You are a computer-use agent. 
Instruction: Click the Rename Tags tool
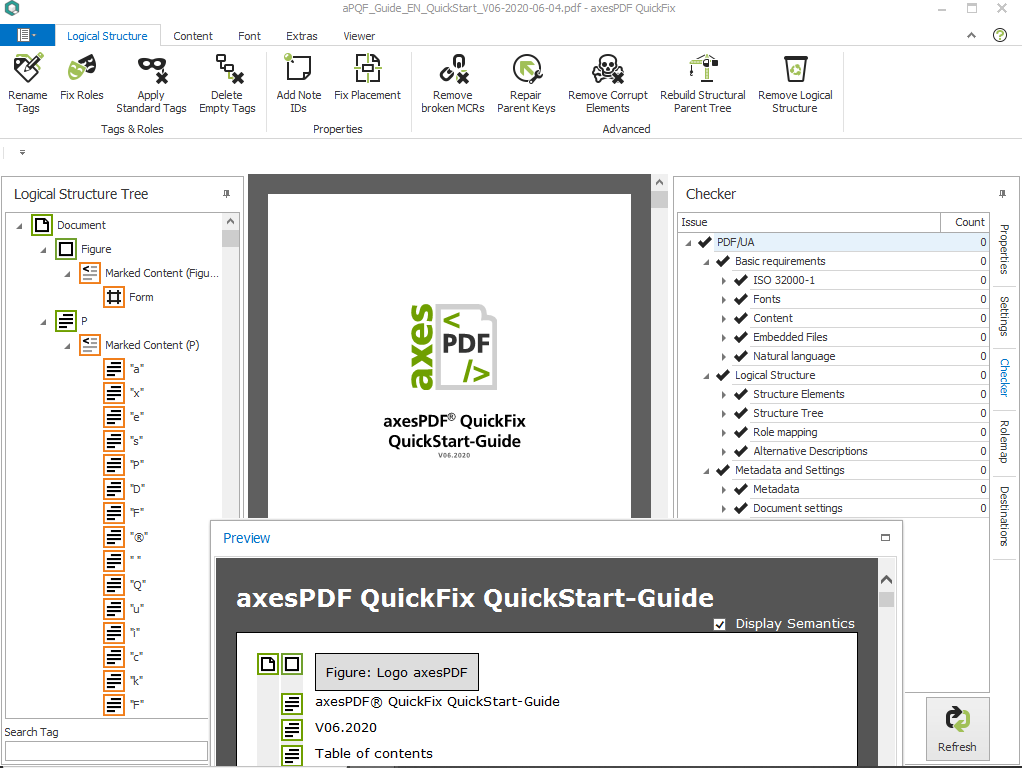(x=27, y=83)
